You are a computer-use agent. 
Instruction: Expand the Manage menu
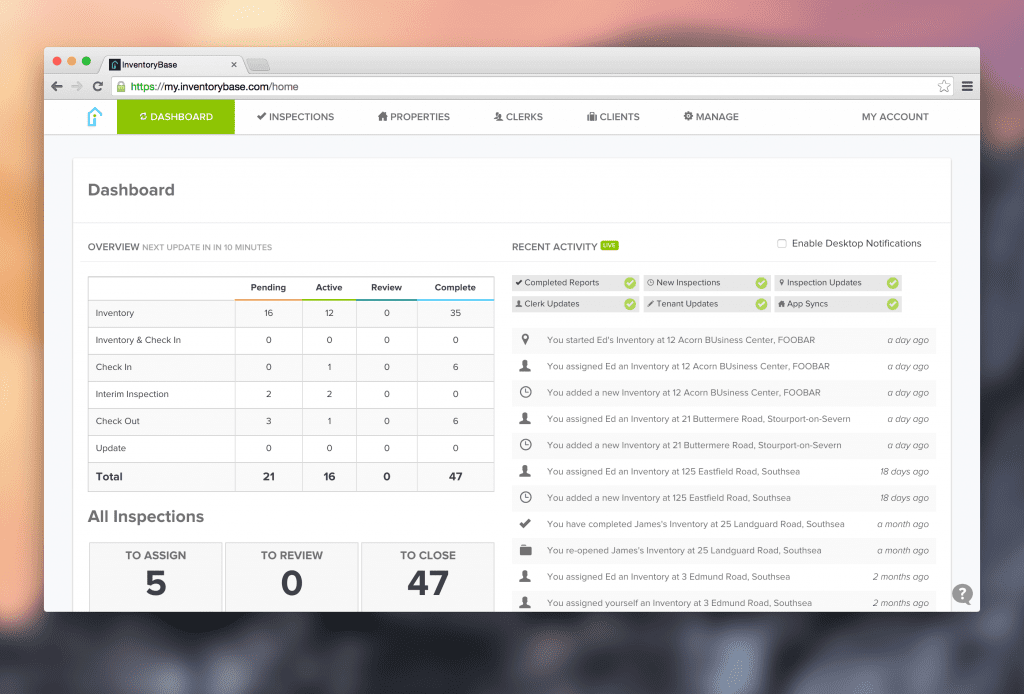coord(711,117)
